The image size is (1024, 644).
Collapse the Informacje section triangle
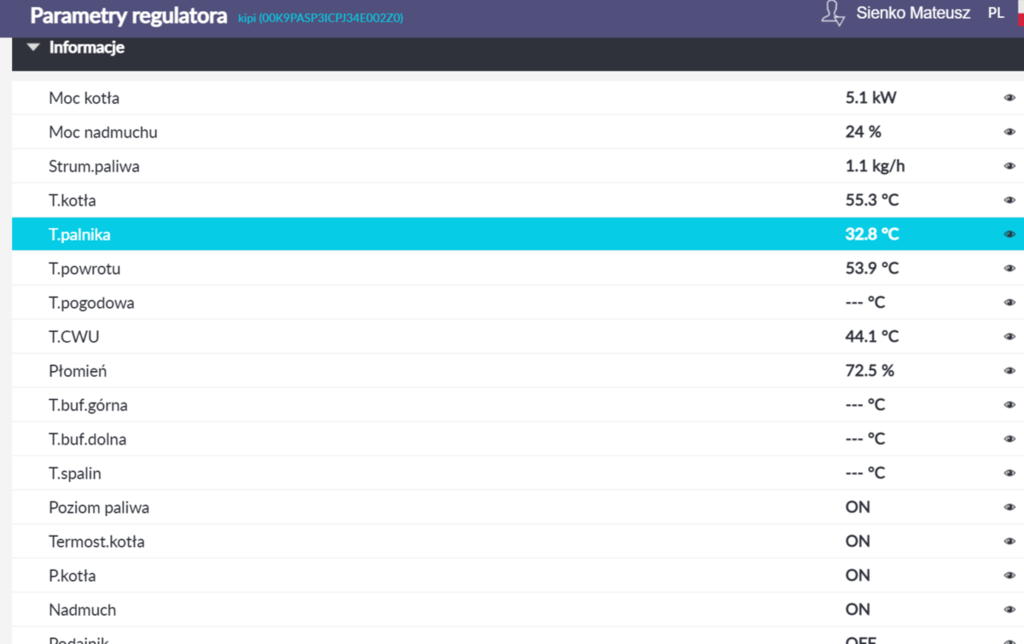(34, 47)
